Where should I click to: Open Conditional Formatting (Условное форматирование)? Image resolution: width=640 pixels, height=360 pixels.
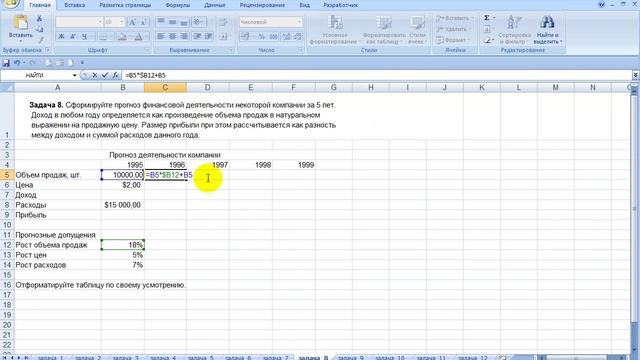[x=334, y=29]
